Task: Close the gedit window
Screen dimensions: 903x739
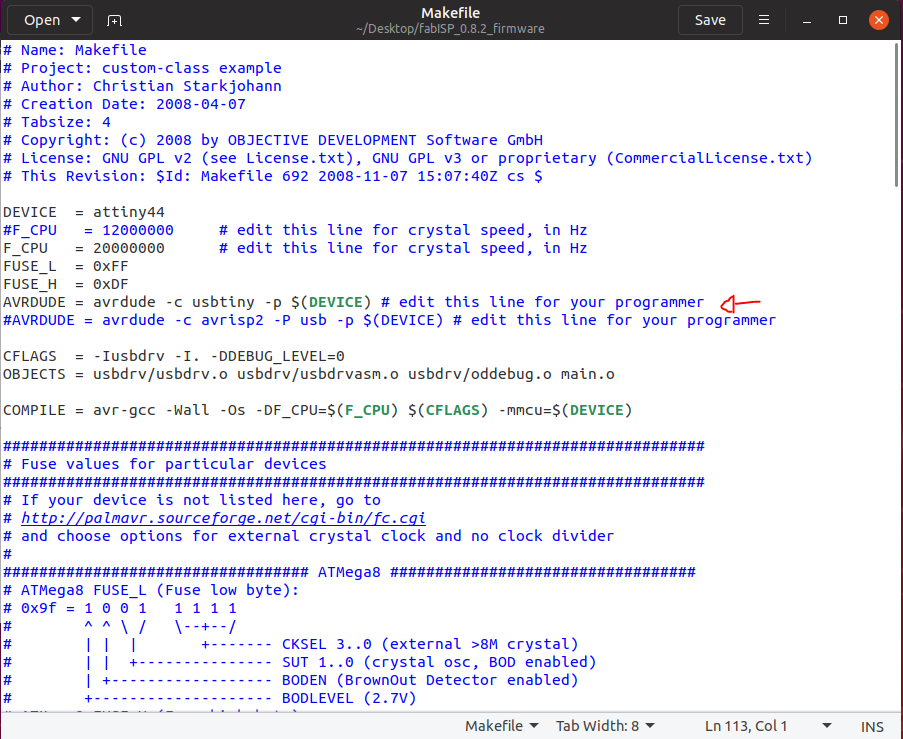Action: click(x=879, y=20)
